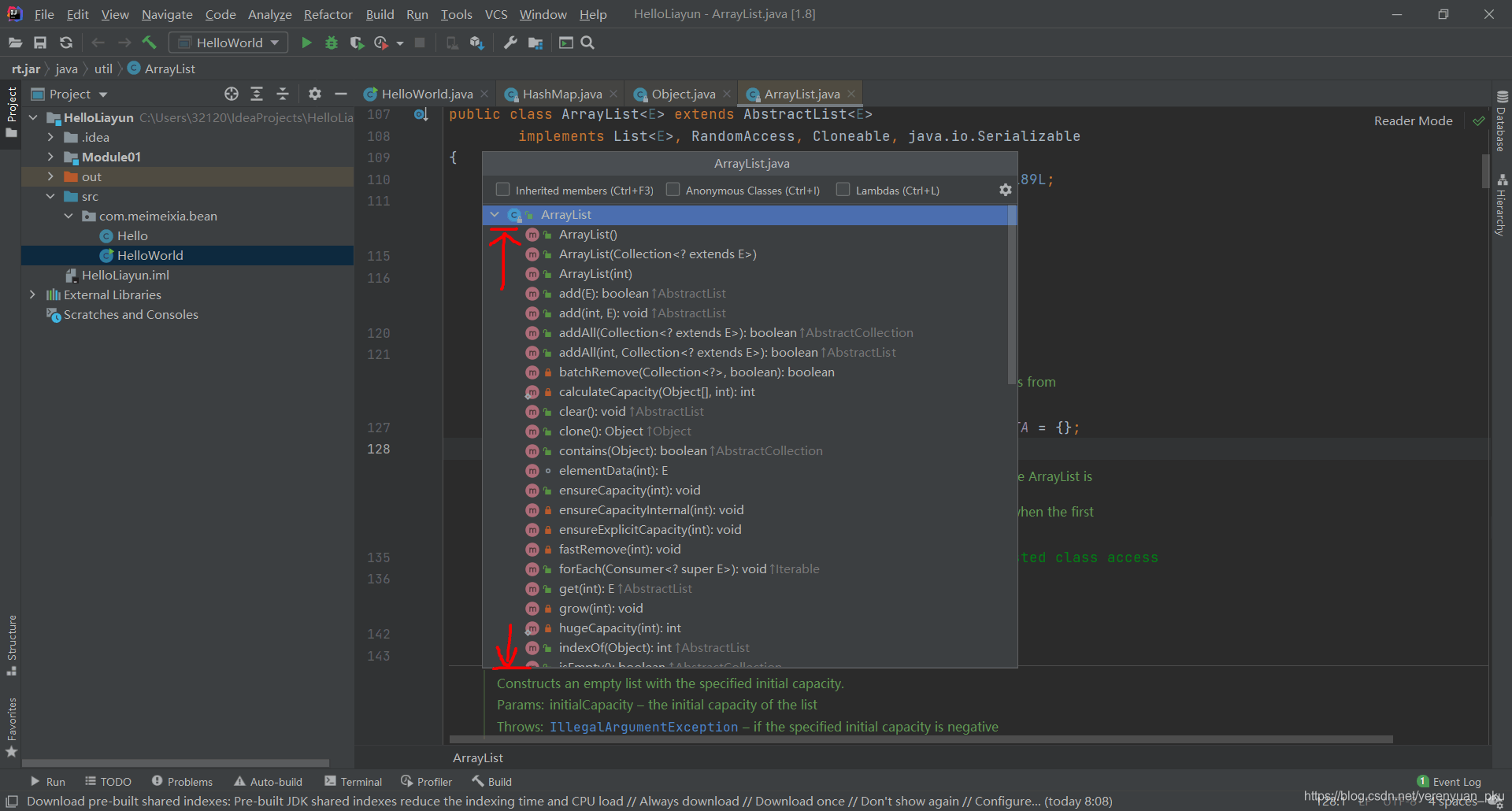Collapse the src folder
This screenshot has width=1512, height=811.
pyautogui.click(x=50, y=196)
